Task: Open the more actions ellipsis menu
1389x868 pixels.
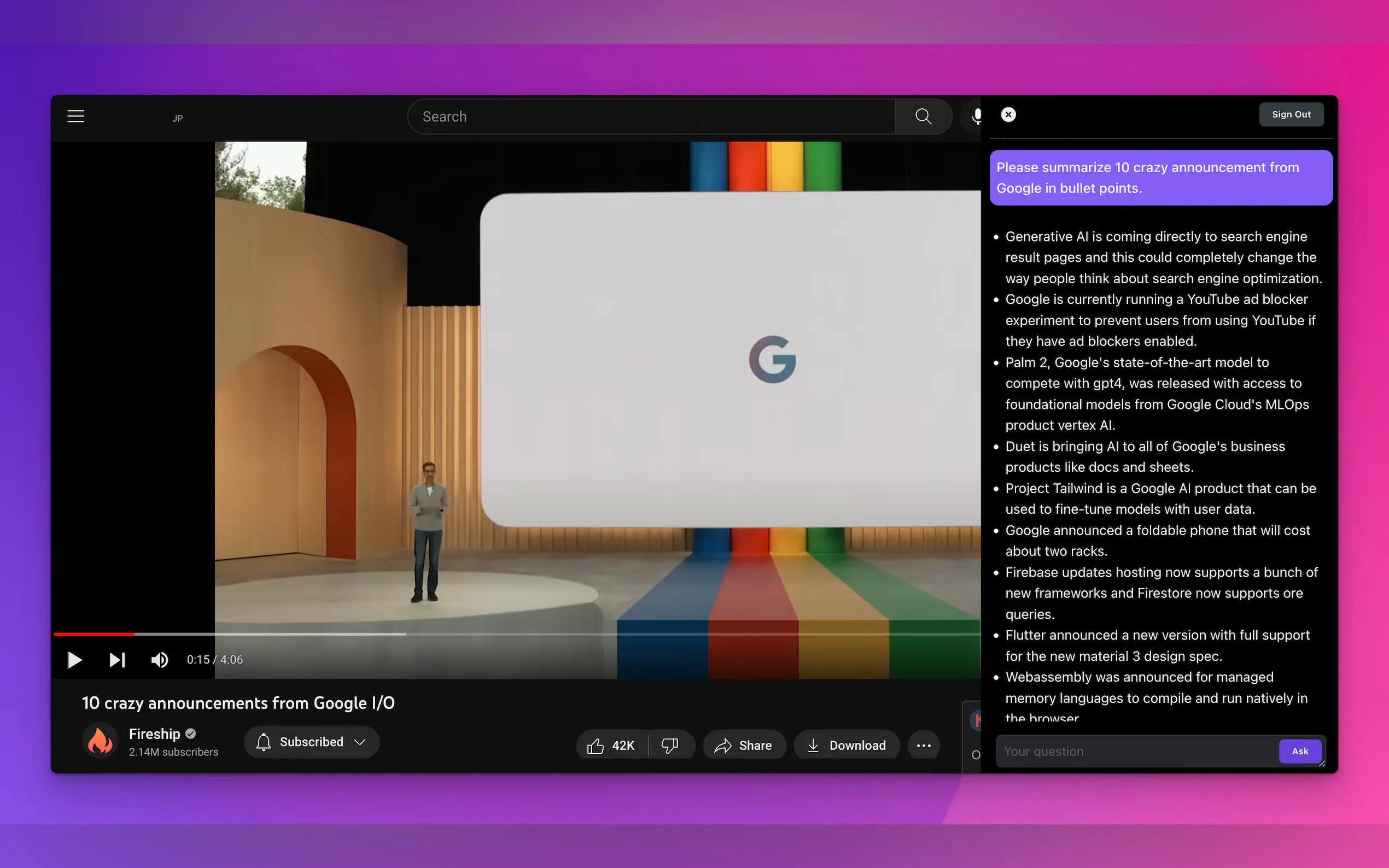Action: 923,745
